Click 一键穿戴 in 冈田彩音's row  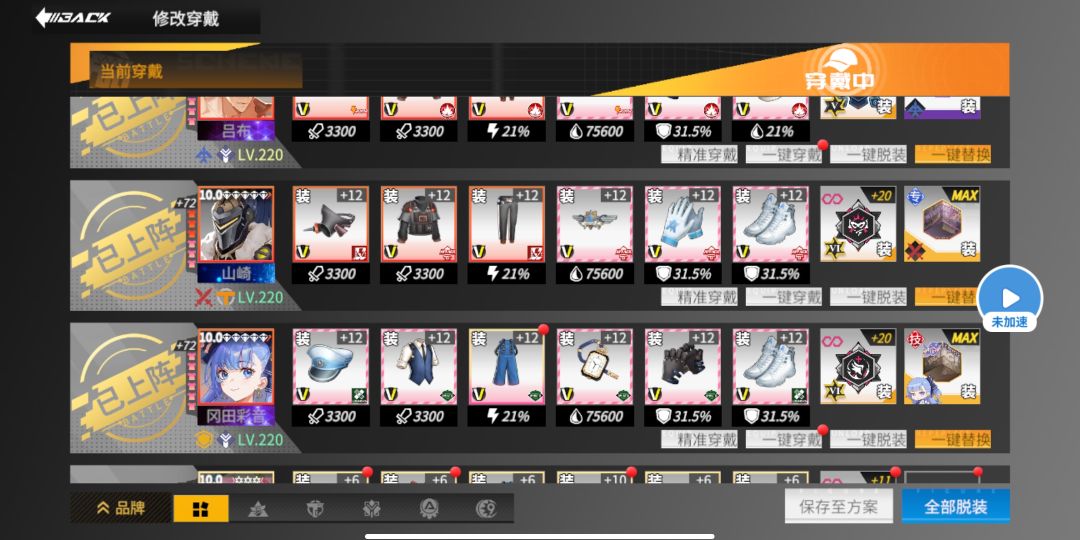click(784, 439)
